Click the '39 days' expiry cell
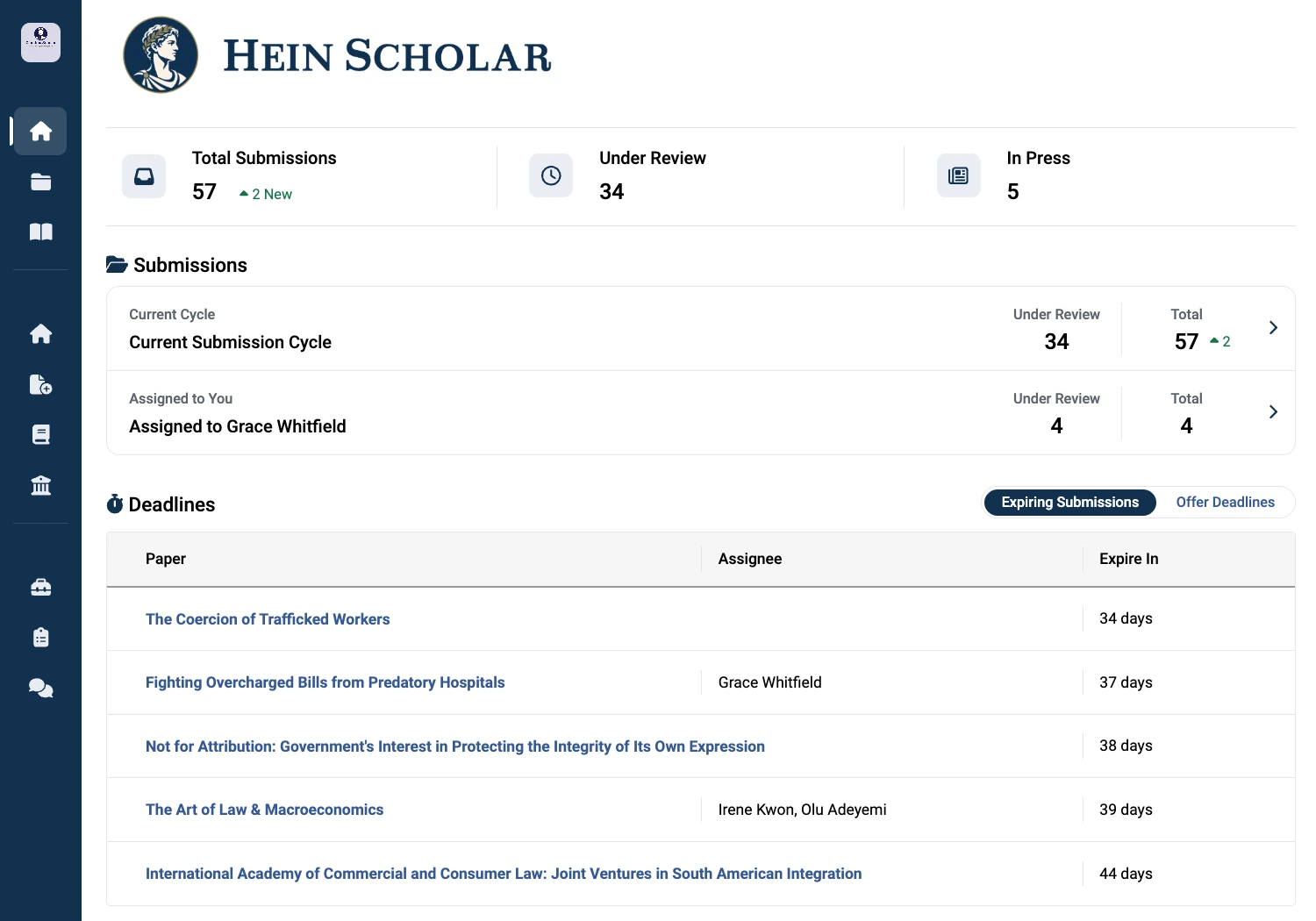The height and width of the screenshot is (921, 1316). click(x=1126, y=810)
